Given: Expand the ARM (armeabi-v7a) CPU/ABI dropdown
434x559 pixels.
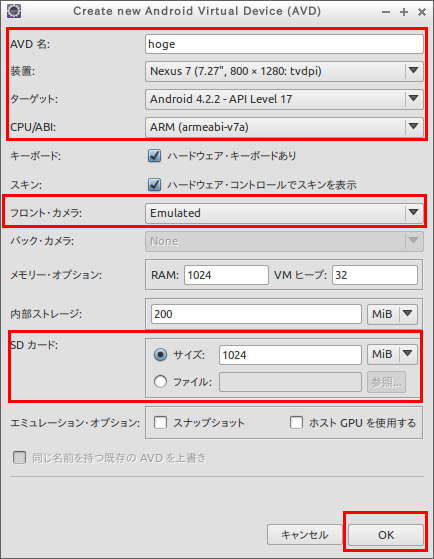Looking at the screenshot, I should (284, 127).
